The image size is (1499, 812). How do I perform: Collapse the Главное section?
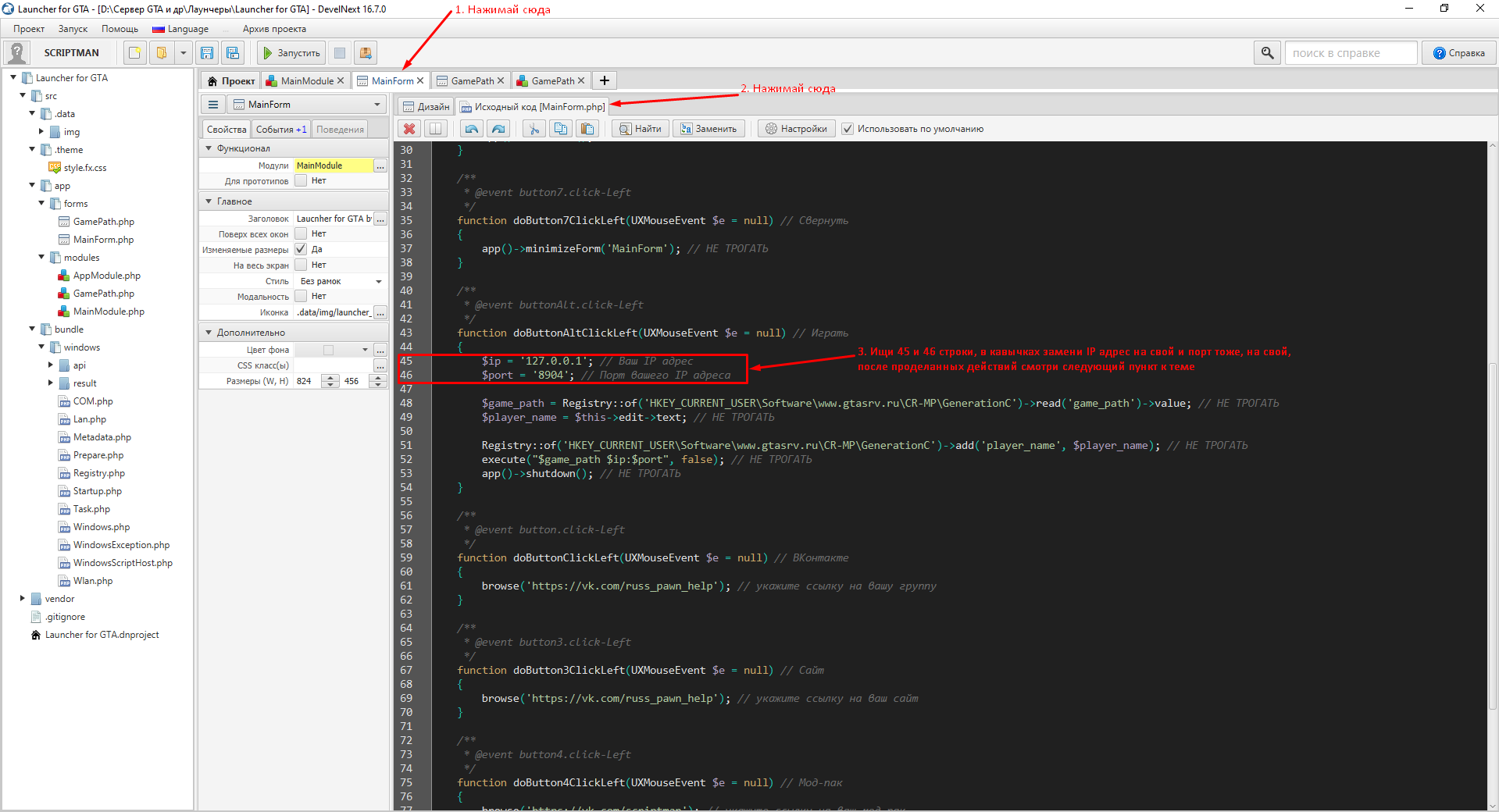click(209, 201)
